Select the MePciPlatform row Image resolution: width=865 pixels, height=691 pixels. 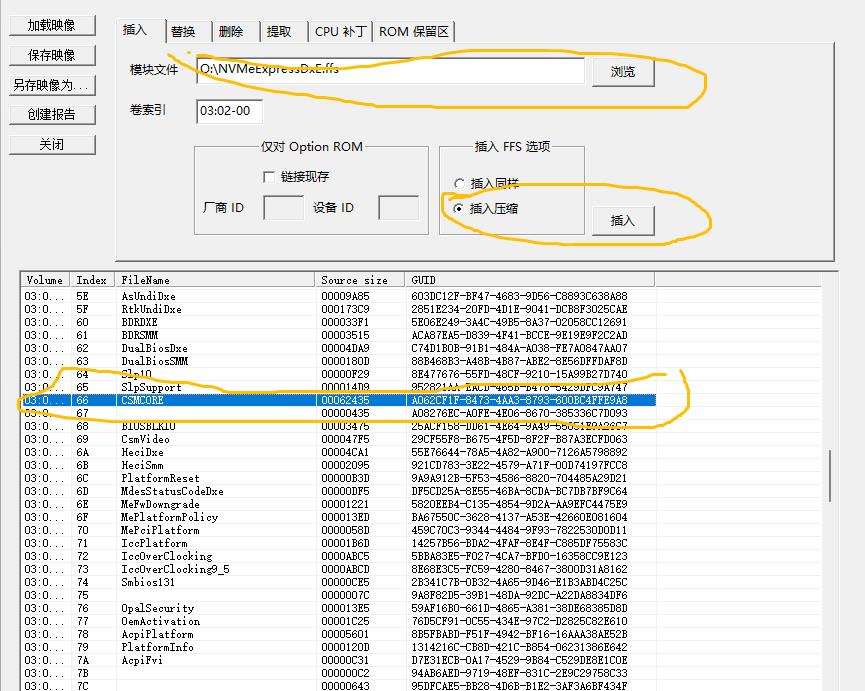pos(339,531)
